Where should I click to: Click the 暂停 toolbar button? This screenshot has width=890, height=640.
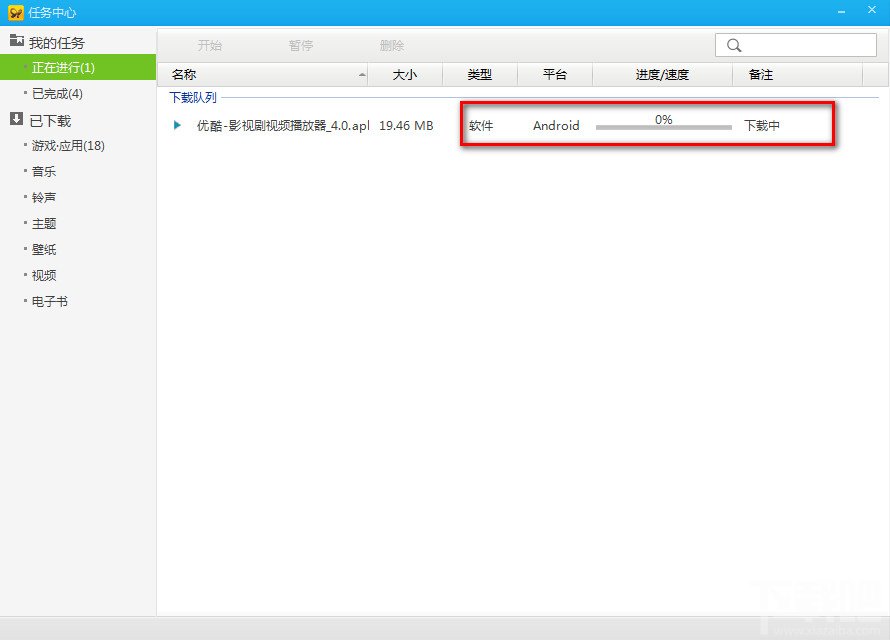pyautogui.click(x=300, y=45)
